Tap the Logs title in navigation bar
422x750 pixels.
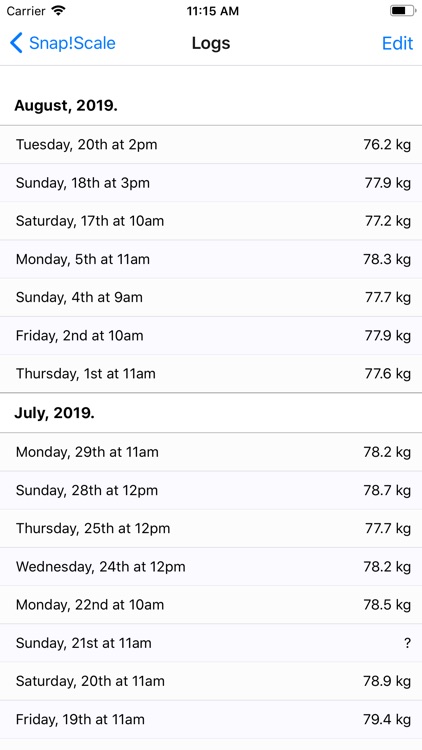(211, 43)
